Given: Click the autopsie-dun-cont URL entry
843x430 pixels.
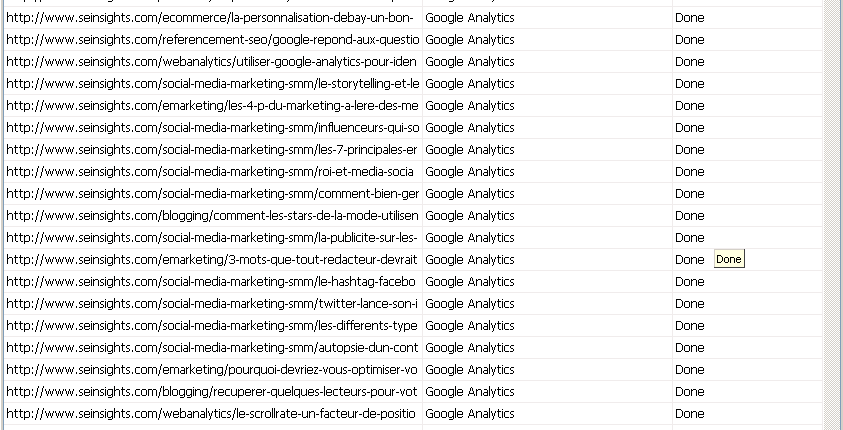Looking at the screenshot, I should [x=212, y=348].
